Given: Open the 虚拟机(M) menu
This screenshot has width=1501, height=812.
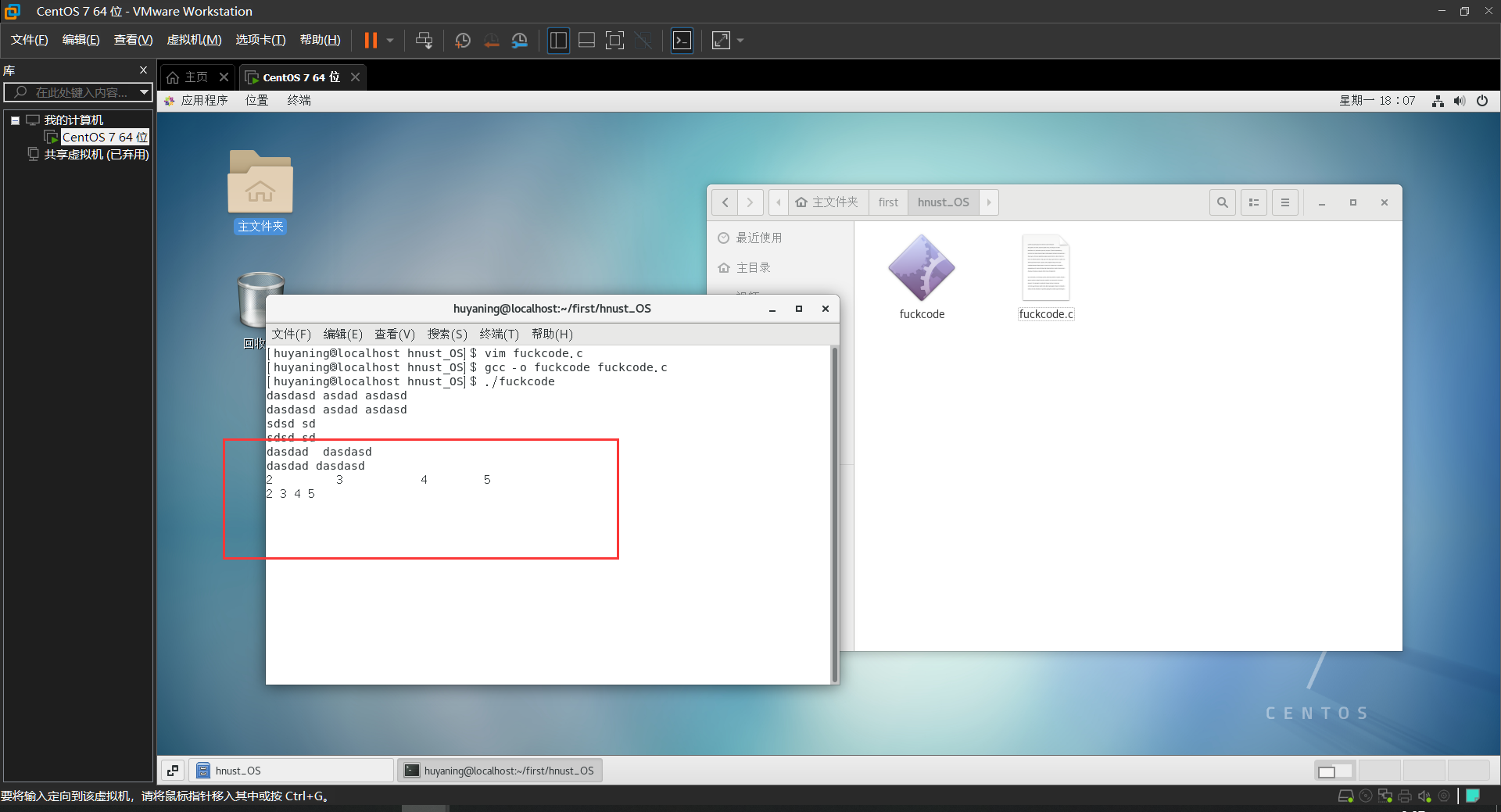Looking at the screenshot, I should (x=194, y=40).
